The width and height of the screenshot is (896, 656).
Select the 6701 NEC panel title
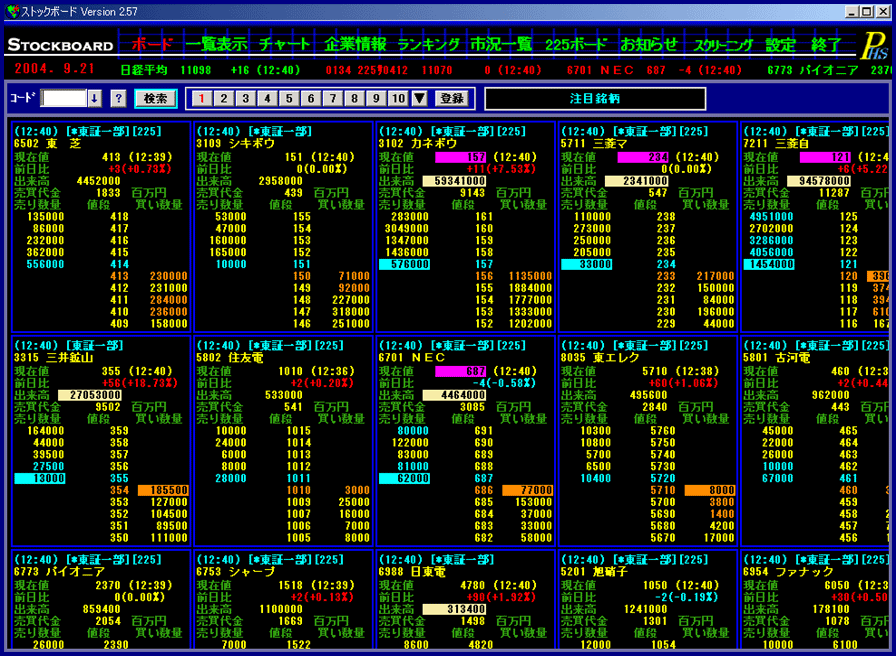[x=411, y=358]
